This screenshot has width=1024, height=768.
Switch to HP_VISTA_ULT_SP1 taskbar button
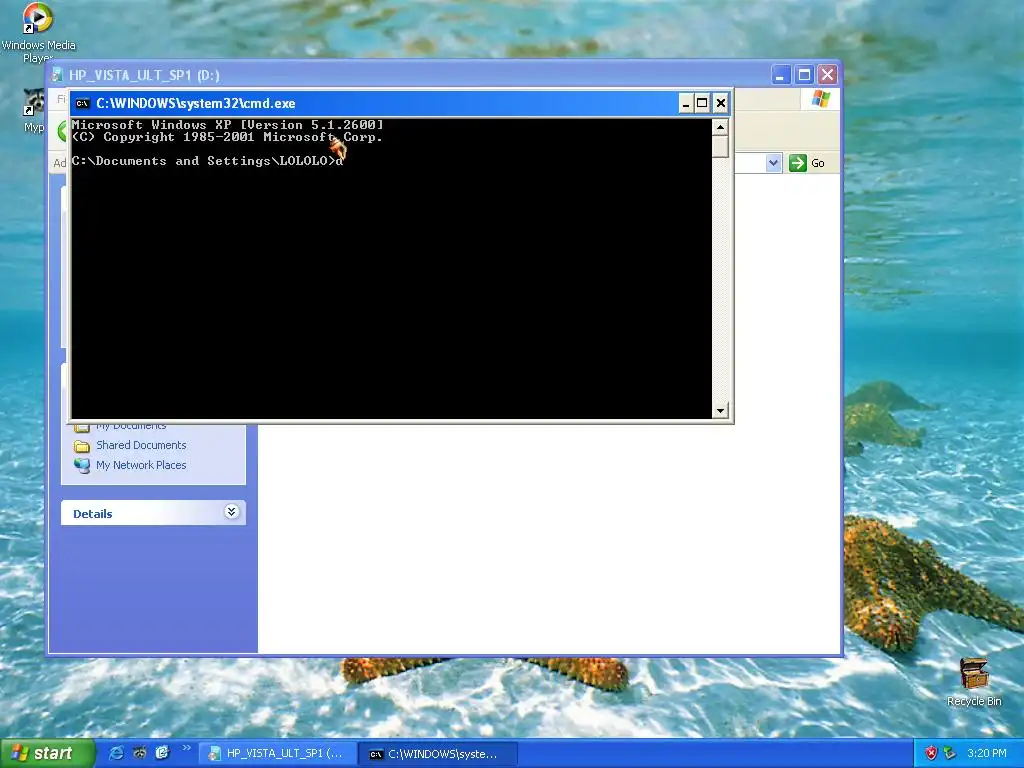278,754
